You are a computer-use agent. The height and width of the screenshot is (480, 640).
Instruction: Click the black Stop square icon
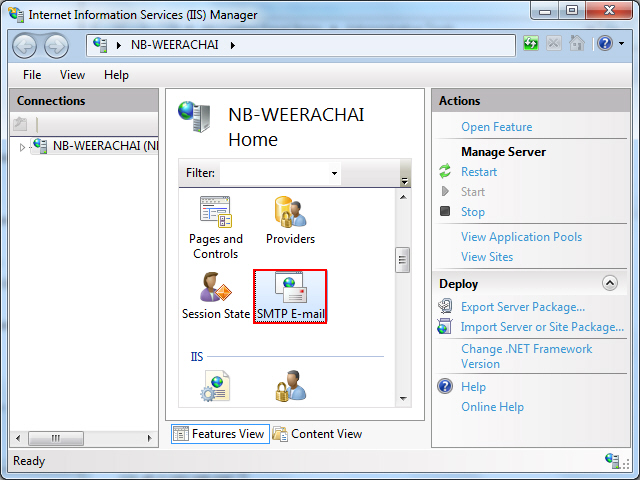445,211
